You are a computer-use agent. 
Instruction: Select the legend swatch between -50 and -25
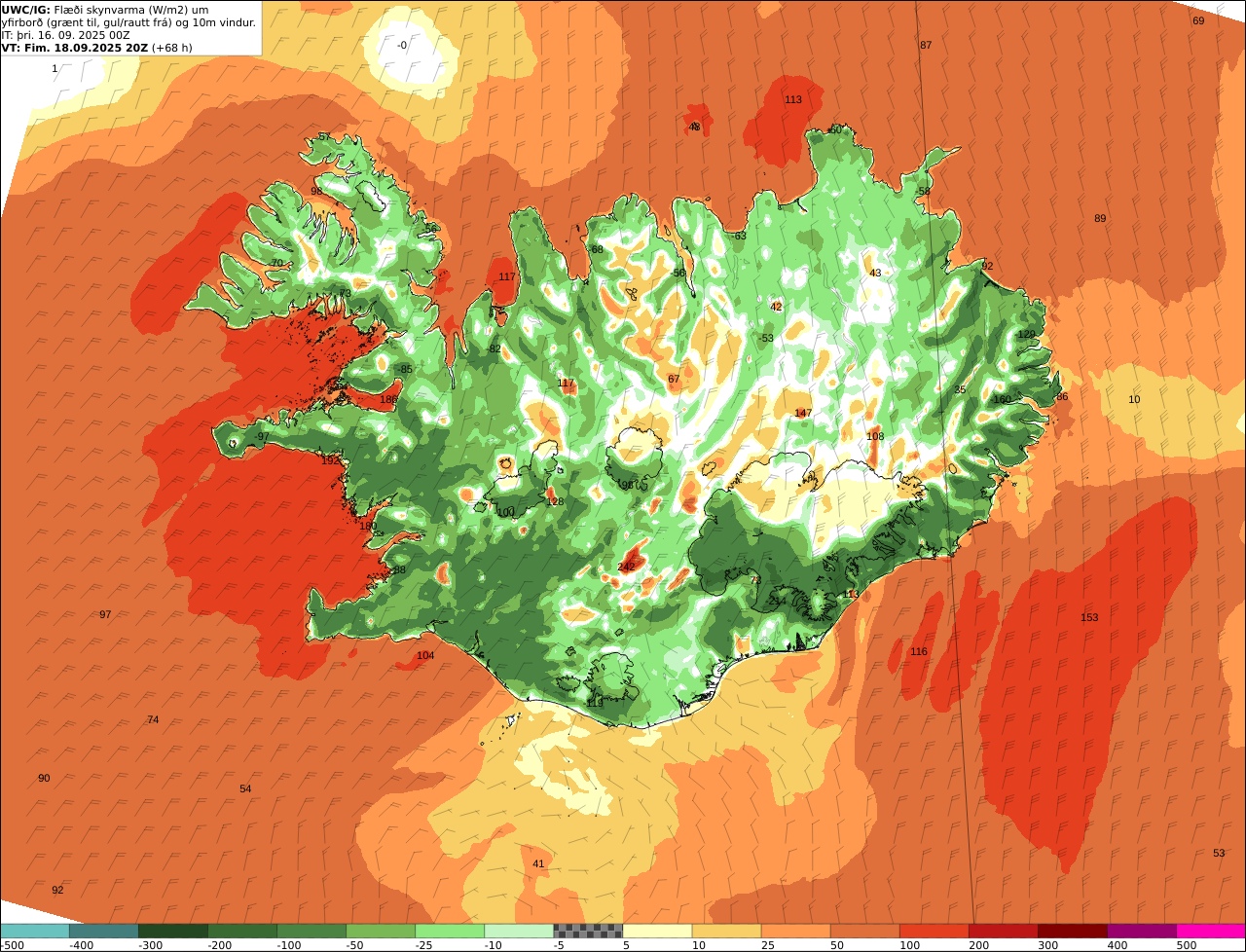381,931
